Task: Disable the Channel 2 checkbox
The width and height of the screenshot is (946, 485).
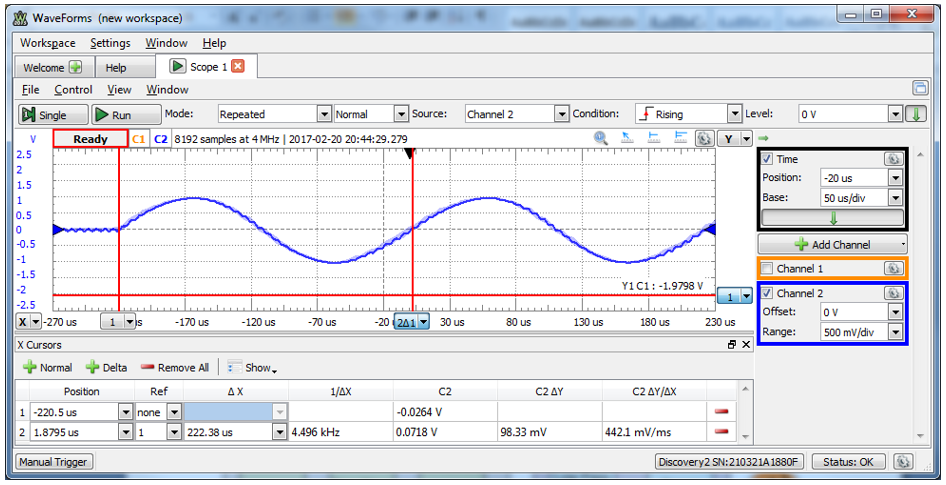Action: pyautogui.click(x=767, y=293)
